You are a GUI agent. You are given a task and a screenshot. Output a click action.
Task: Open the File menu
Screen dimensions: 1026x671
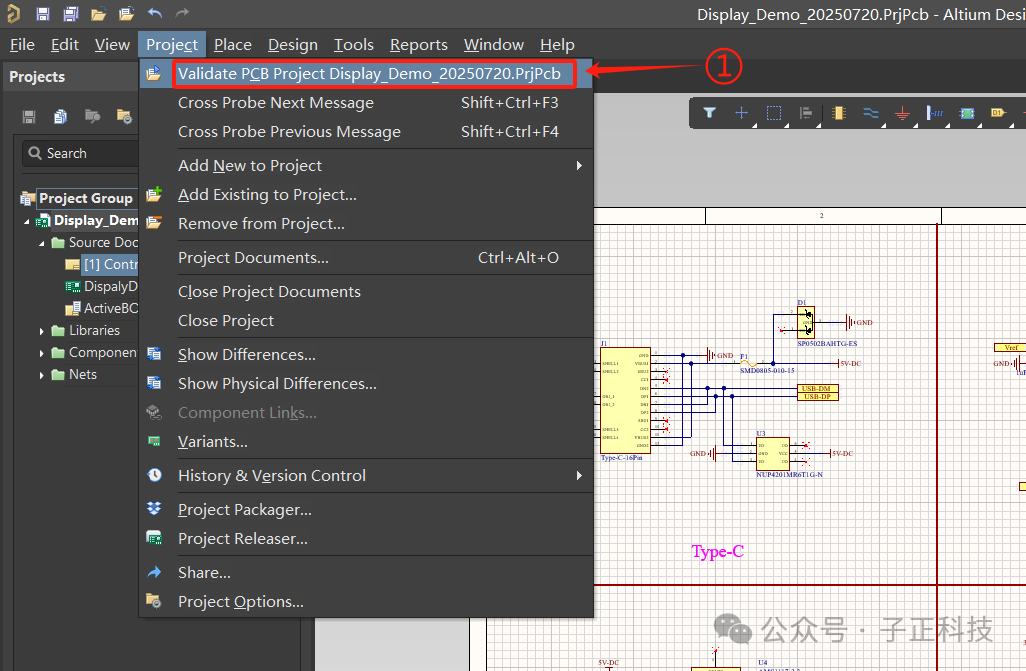click(22, 45)
